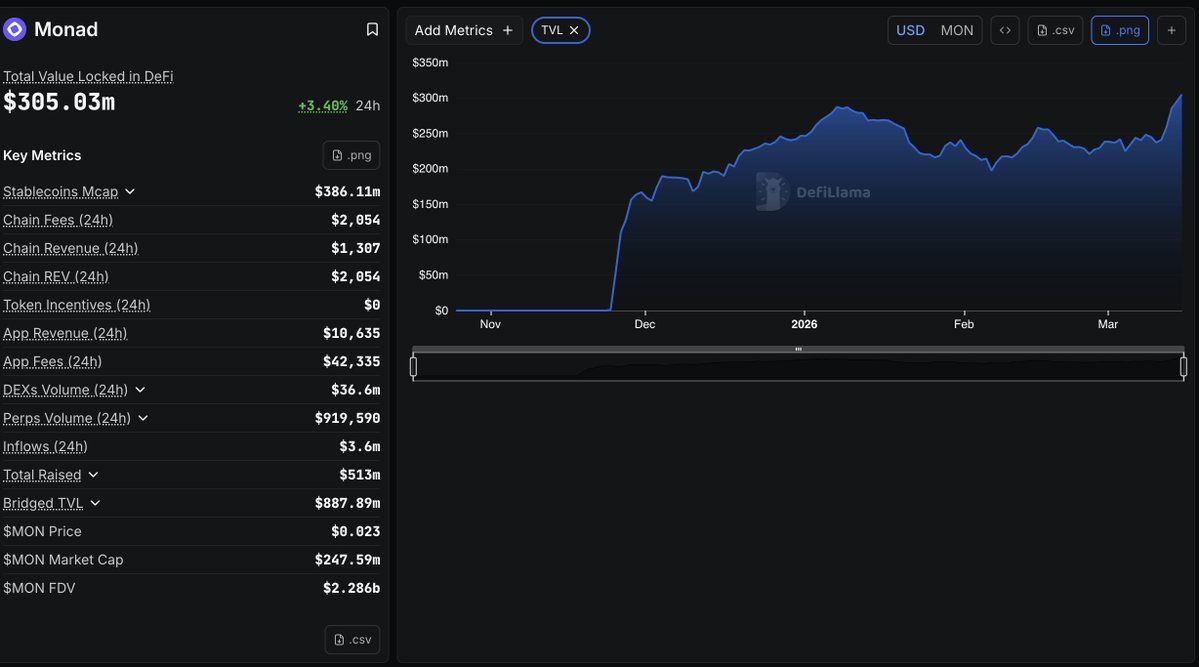Expand the Perps Volume (24h) breakdown
Image resolution: width=1199 pixels, height=667 pixels.
(143, 418)
